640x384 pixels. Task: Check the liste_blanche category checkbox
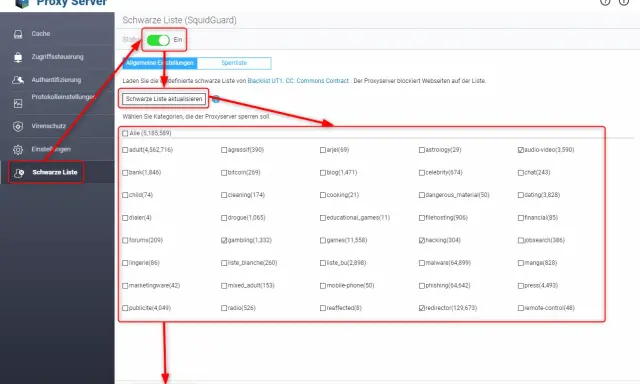click(x=224, y=263)
